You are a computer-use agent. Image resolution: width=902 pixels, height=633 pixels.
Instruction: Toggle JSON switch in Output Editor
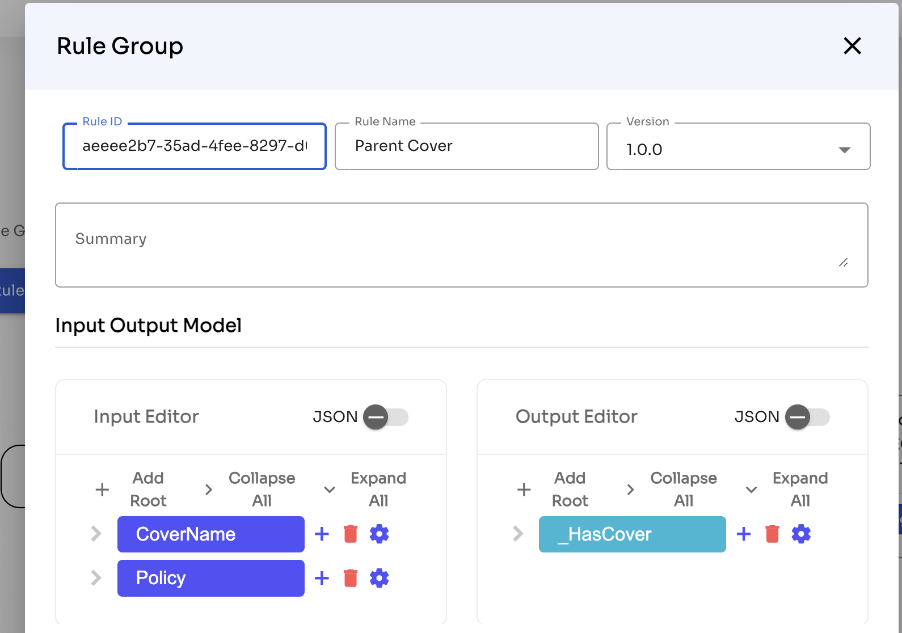(x=807, y=417)
